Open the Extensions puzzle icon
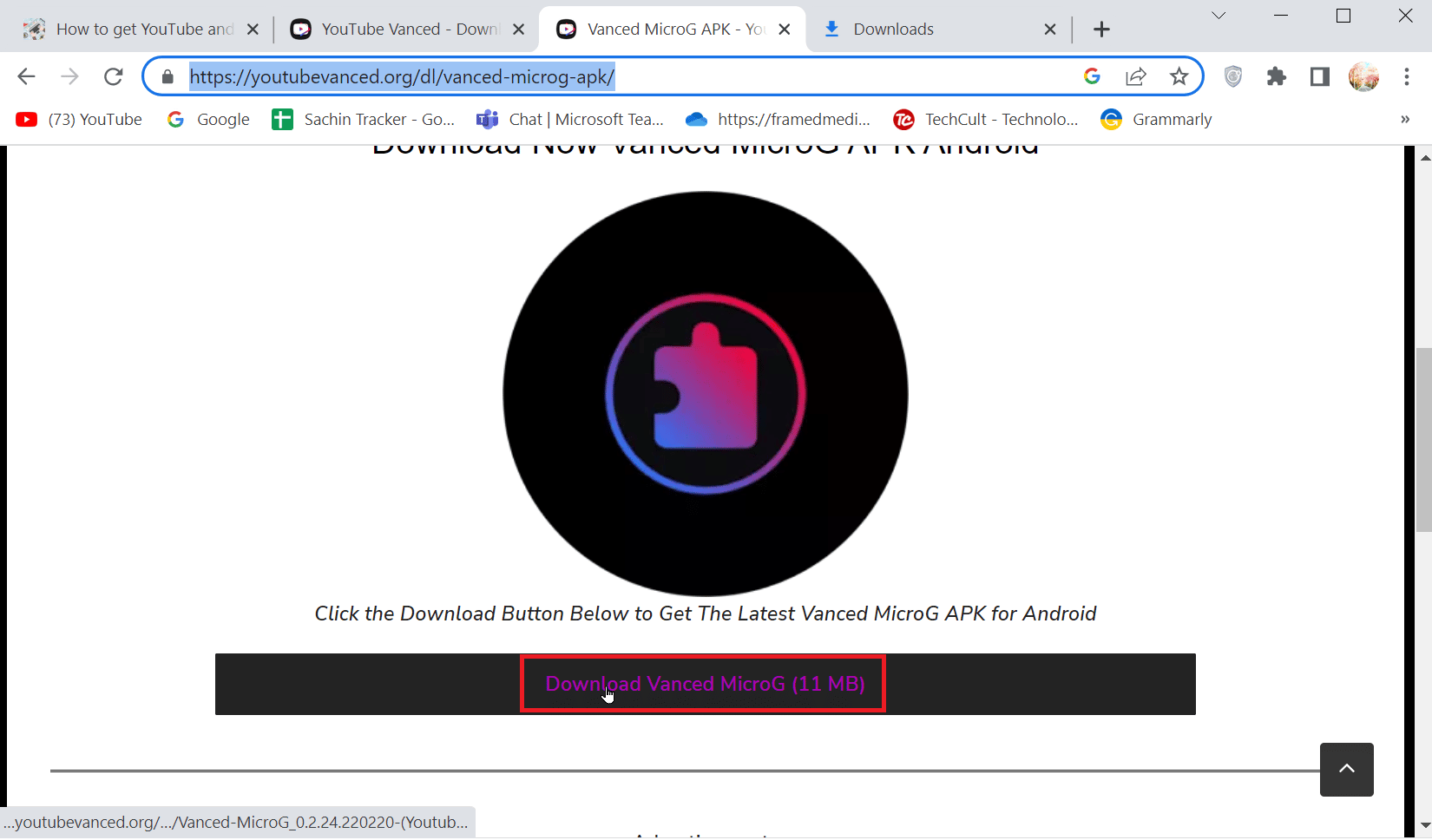This screenshot has width=1432, height=840. (1276, 76)
